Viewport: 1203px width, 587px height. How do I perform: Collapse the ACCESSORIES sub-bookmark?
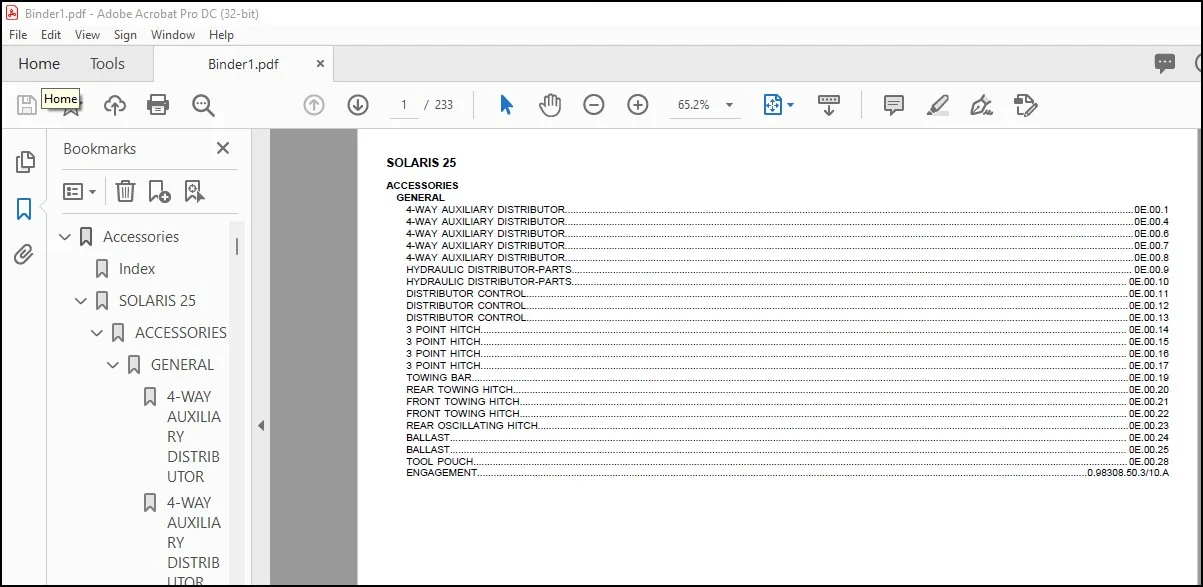(98, 333)
